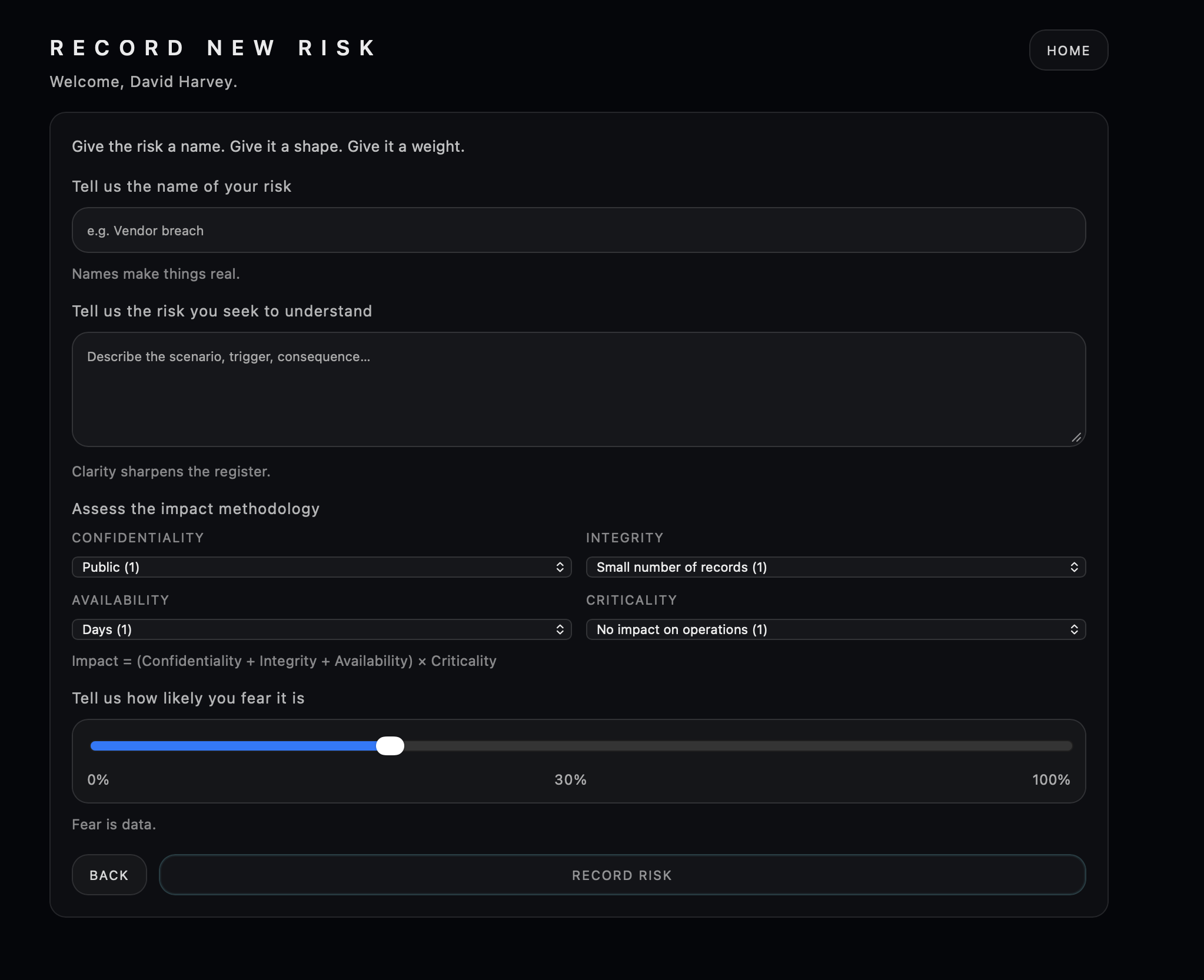Click the Confidentiality select chevron arrows
This screenshot has height=980, width=1204.
(560, 567)
